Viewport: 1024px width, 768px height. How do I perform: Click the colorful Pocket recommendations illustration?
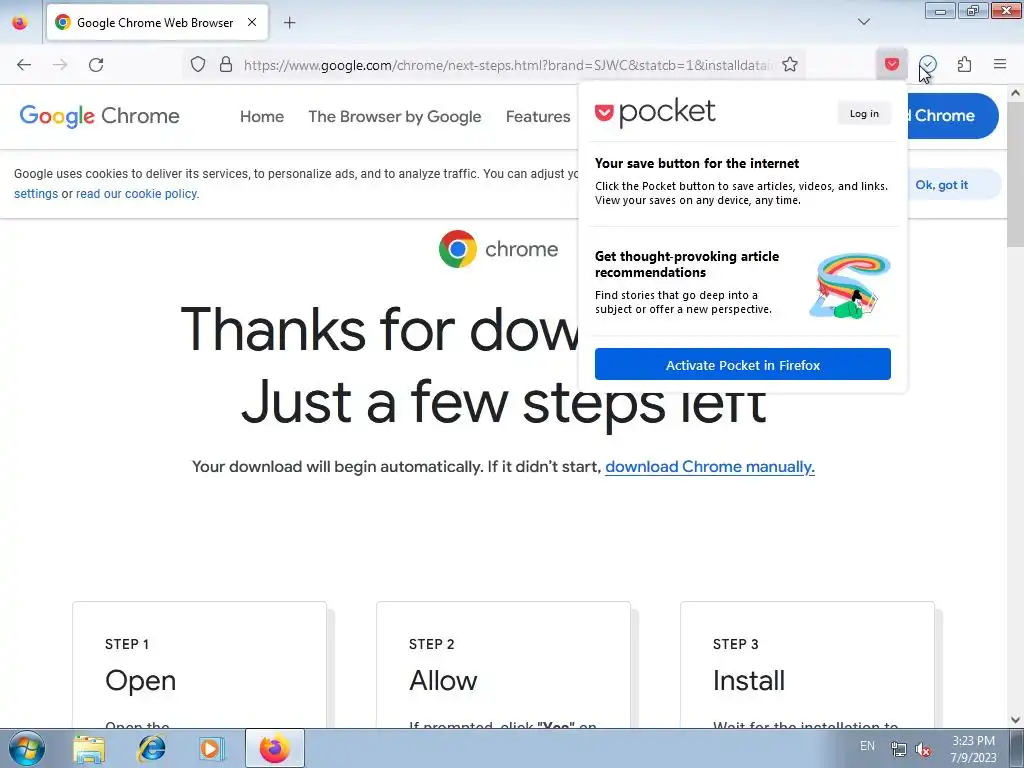coord(850,286)
